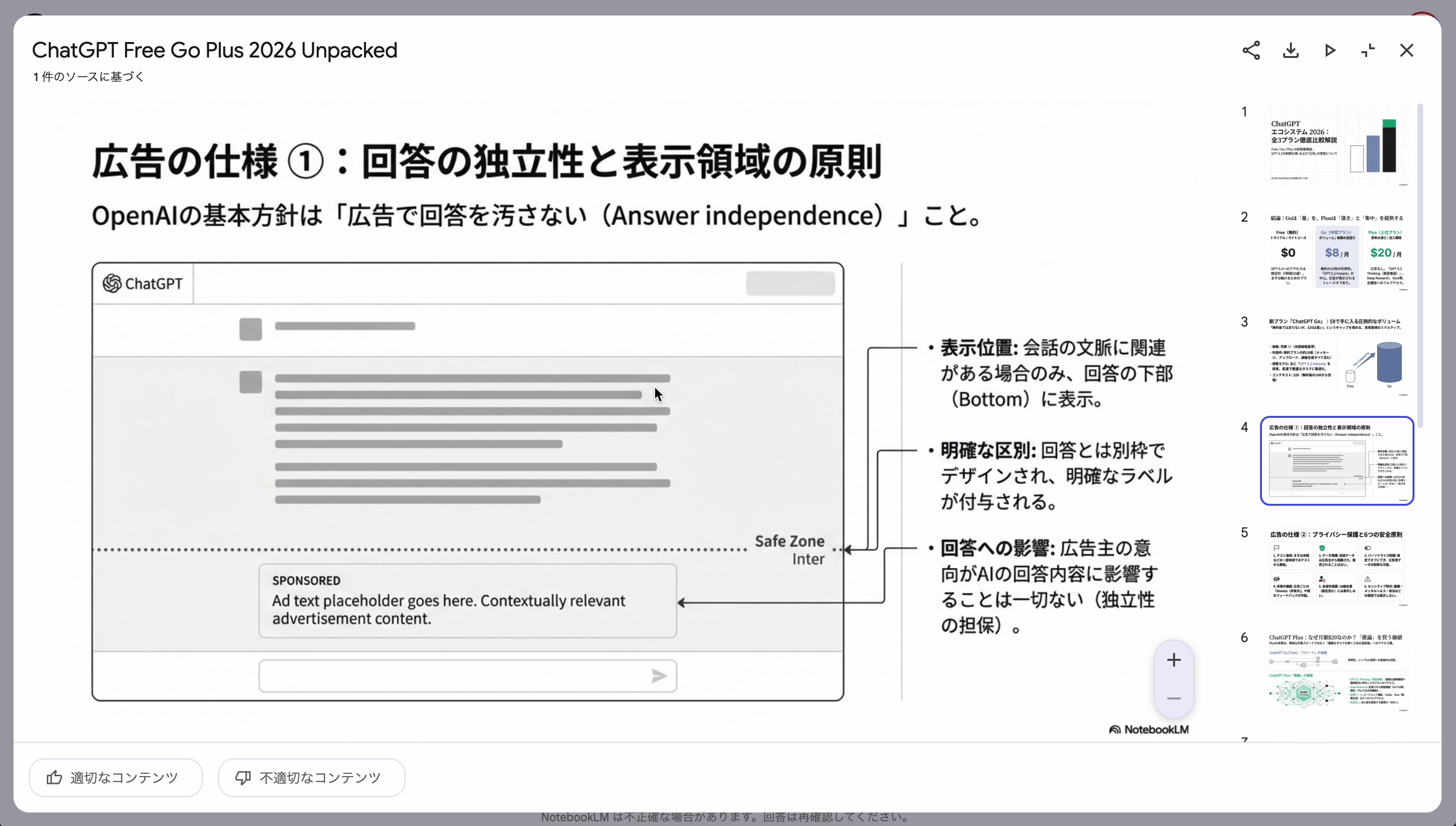This screenshot has height=826, width=1456.
Task: Open the 1件のソース source link
Action: 88,77
